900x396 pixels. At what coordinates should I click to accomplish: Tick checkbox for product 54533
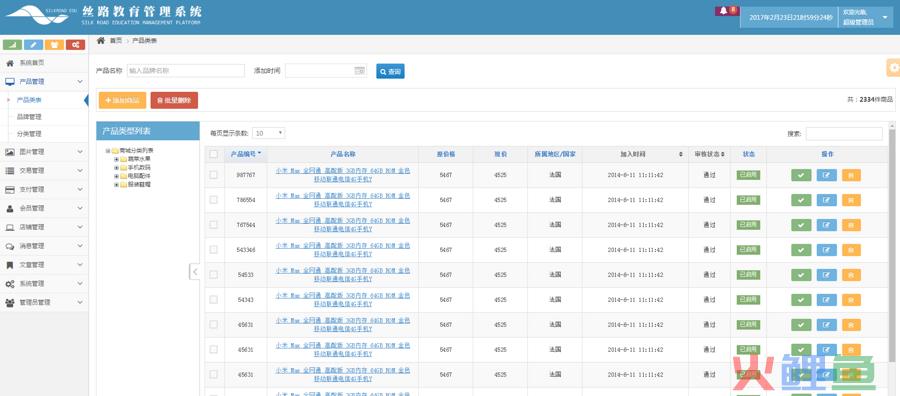pyautogui.click(x=214, y=275)
